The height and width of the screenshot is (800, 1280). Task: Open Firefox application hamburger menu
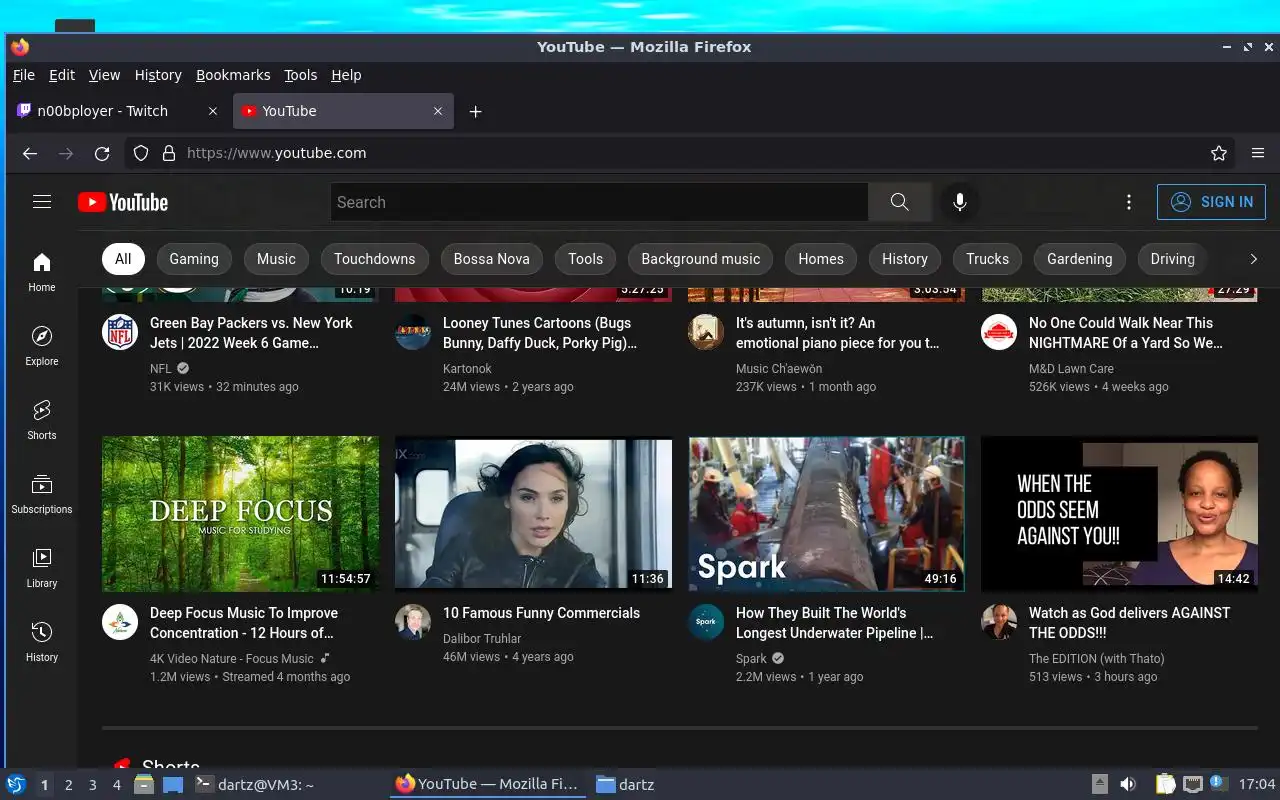[x=1258, y=153]
